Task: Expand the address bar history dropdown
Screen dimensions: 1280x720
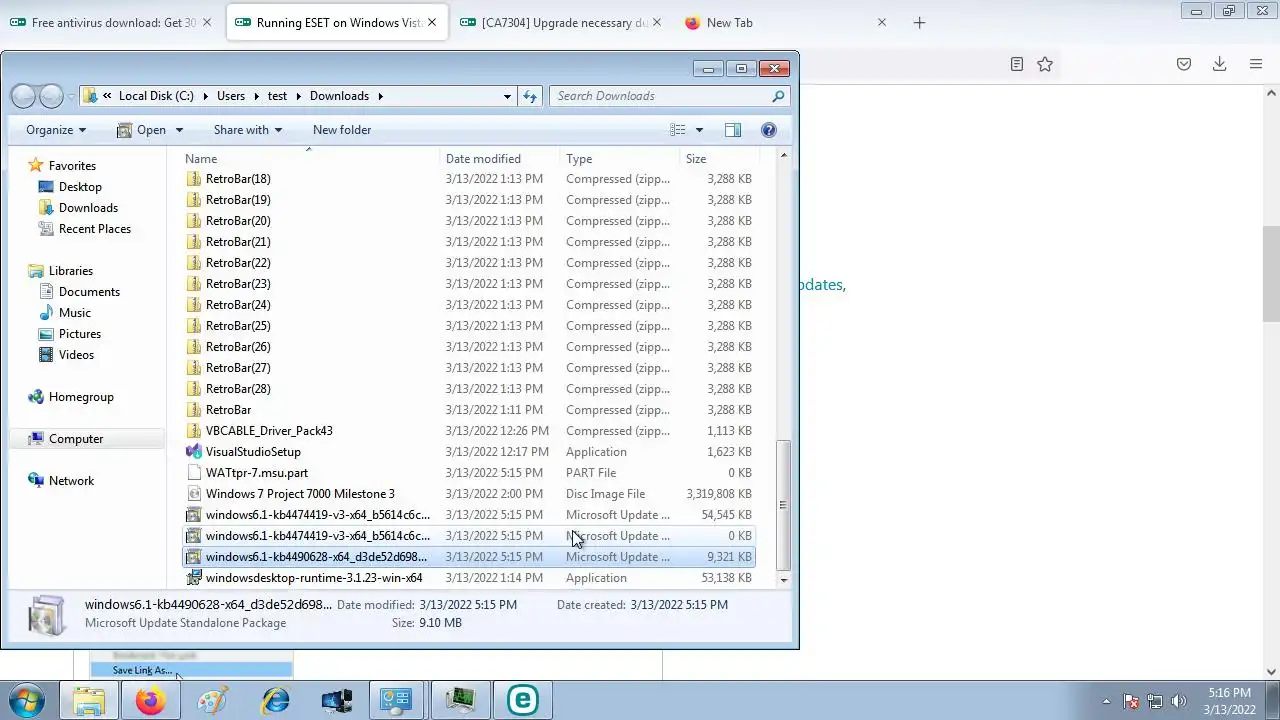Action: pos(507,96)
